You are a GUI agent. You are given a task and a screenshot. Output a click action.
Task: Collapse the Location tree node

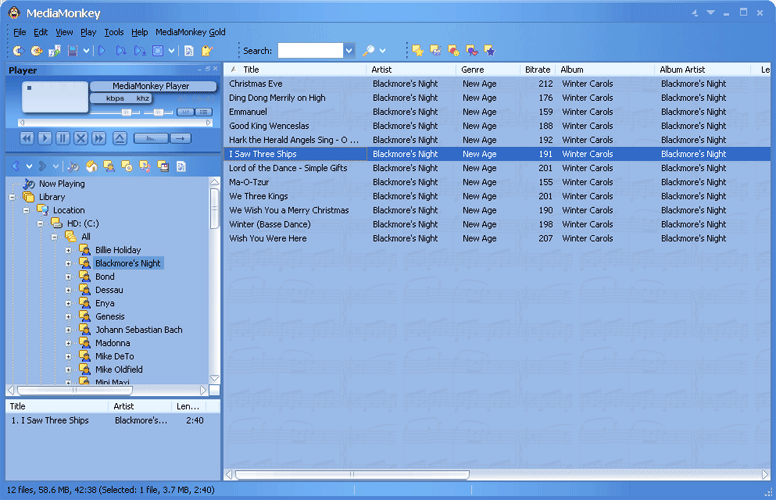click(26, 210)
